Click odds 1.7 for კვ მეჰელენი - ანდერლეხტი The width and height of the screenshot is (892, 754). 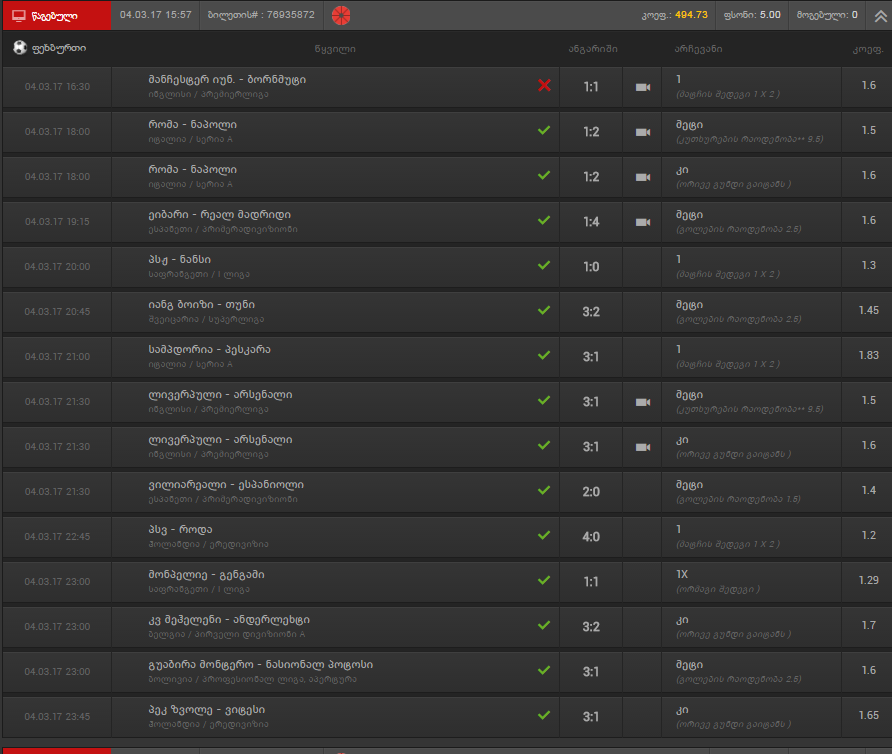point(869,625)
